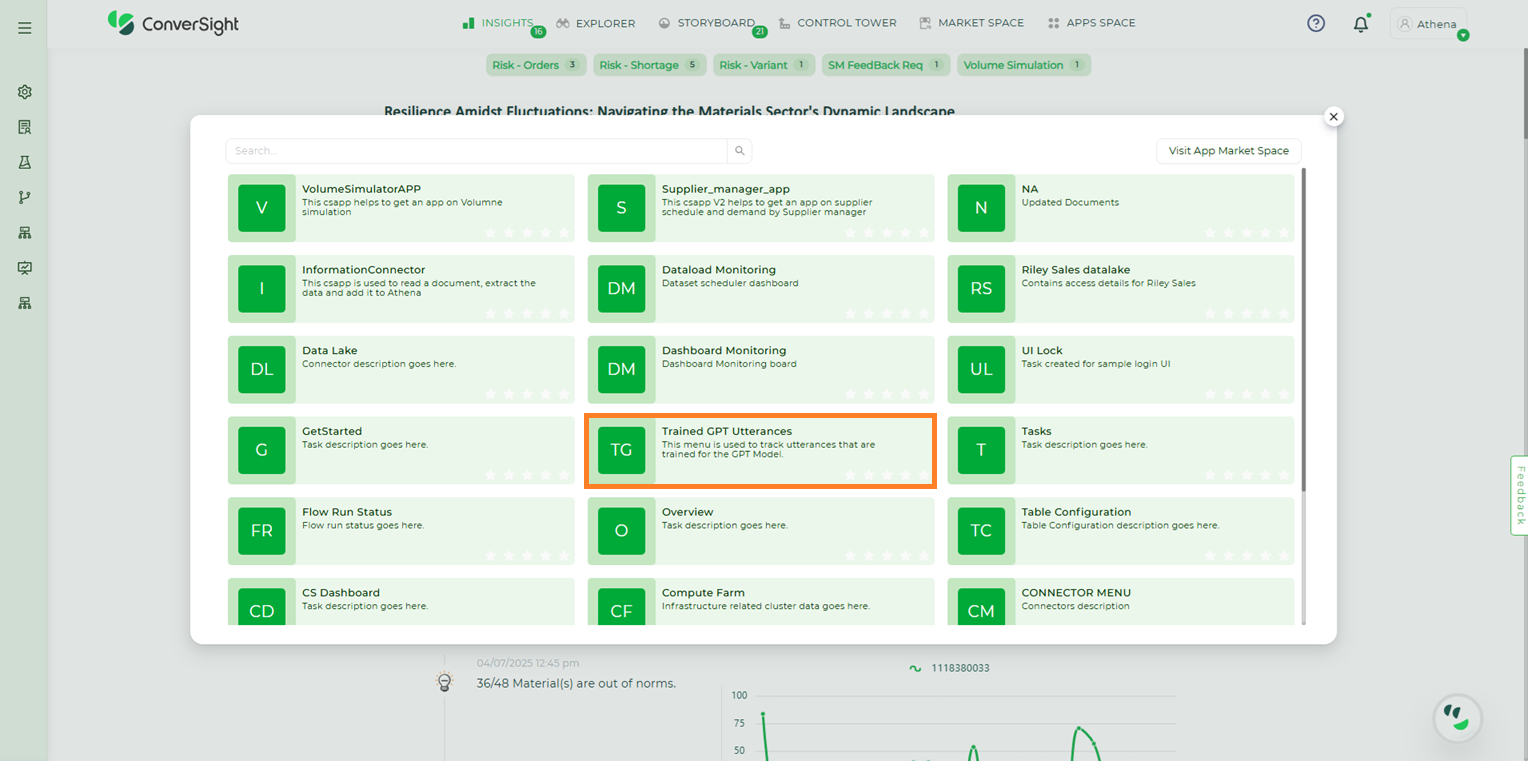Image resolution: width=1528 pixels, height=761 pixels.
Task: Click the I icon of InformationConnector
Action: [x=262, y=289]
